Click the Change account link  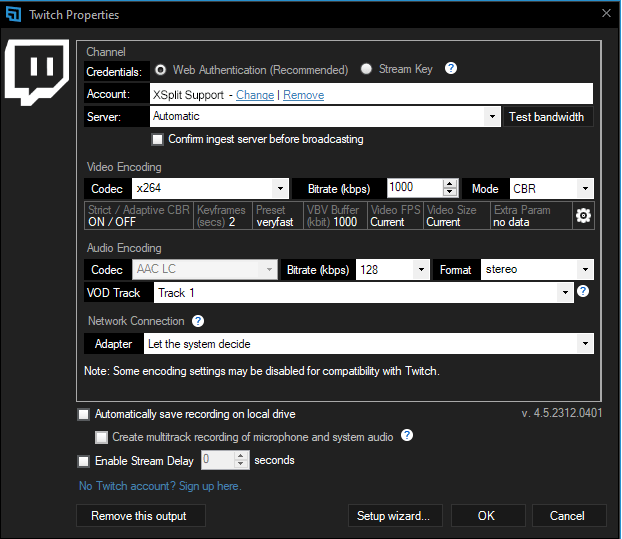pos(255,95)
